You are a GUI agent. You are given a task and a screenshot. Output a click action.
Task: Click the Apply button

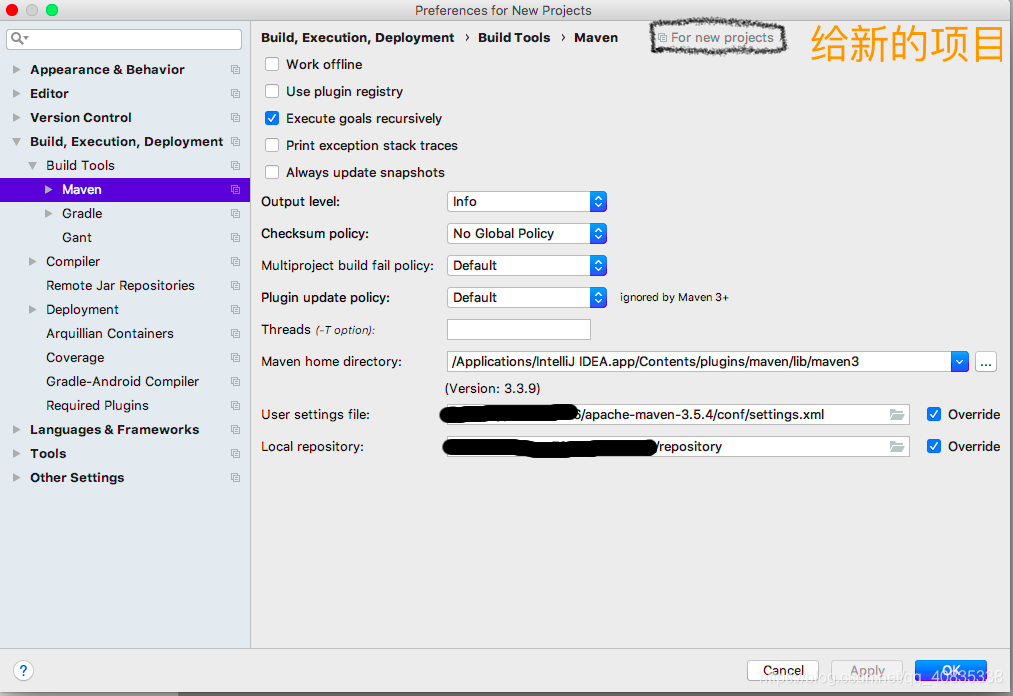(x=867, y=670)
